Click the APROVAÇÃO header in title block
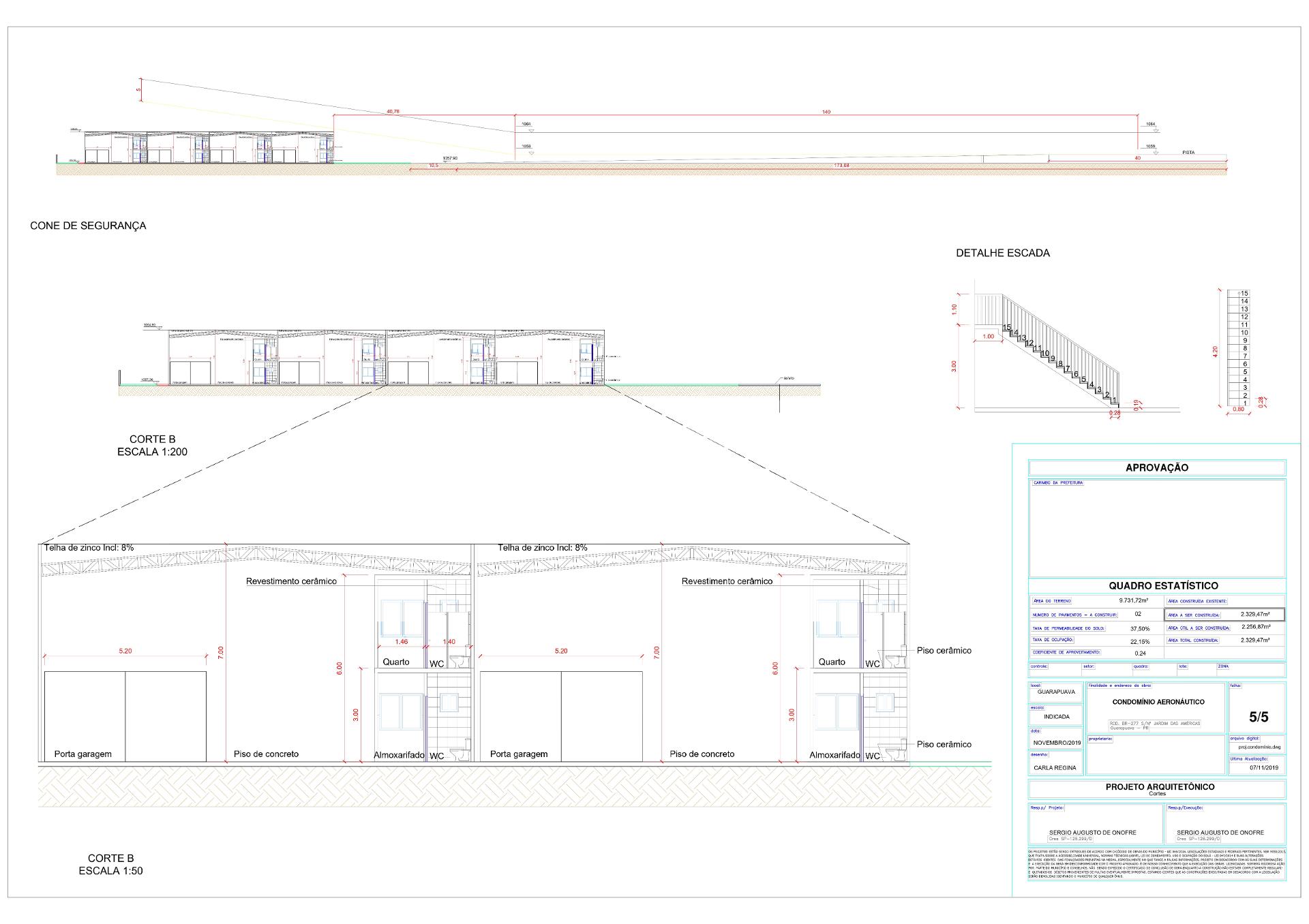The width and height of the screenshot is (1309, 924). coord(1157,467)
